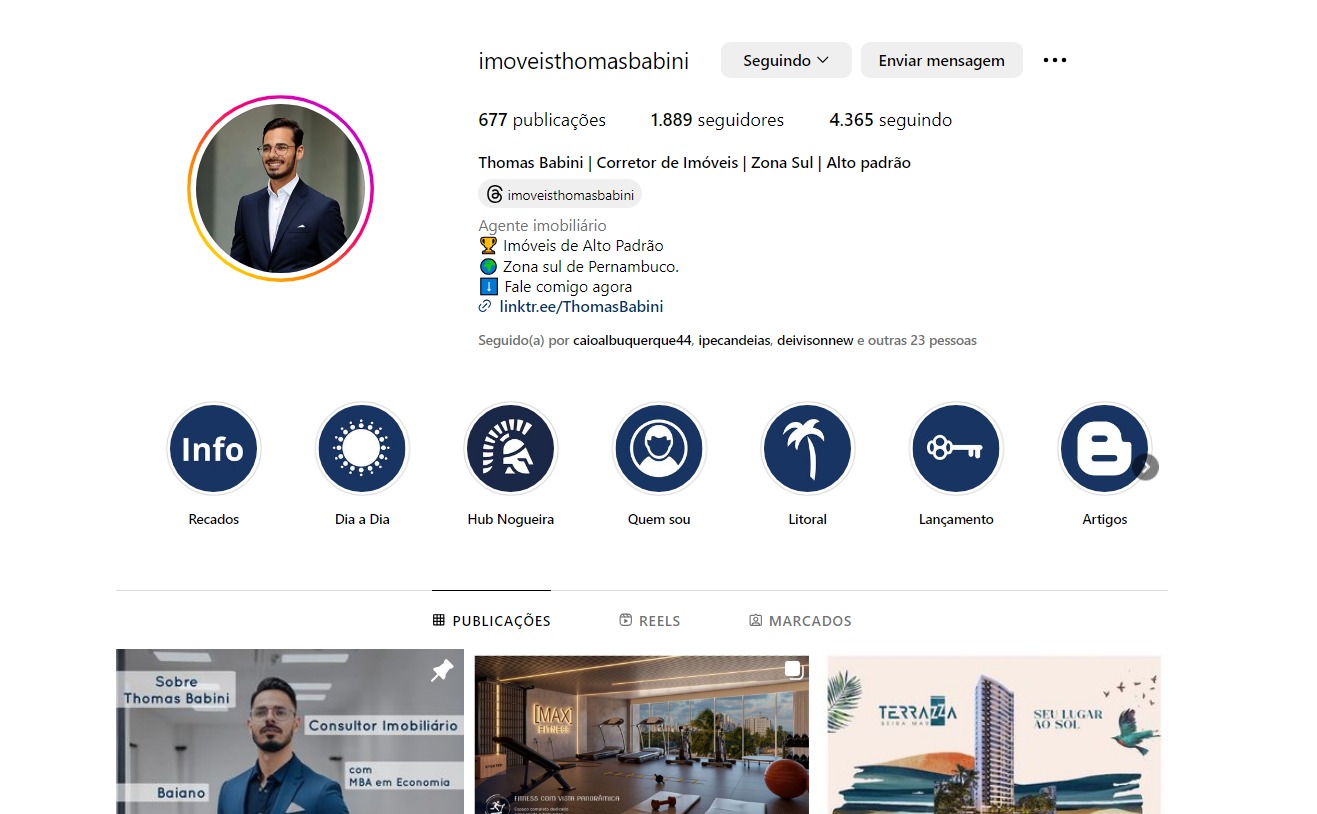Open the pinned Sobre Thomas Babini post
This screenshot has height=814, width=1317.
[290, 731]
